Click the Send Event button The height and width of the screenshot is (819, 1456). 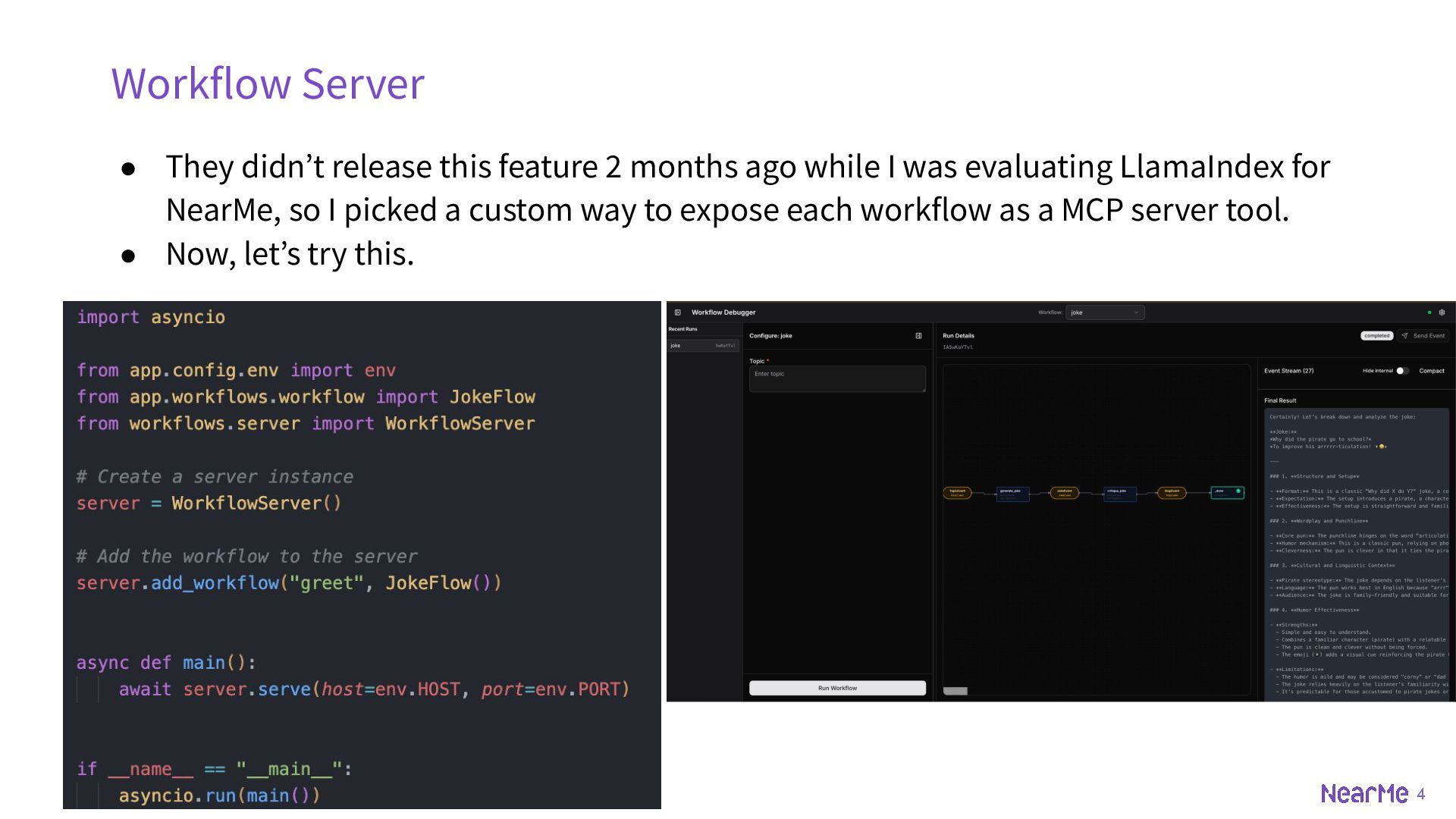pos(1423,336)
